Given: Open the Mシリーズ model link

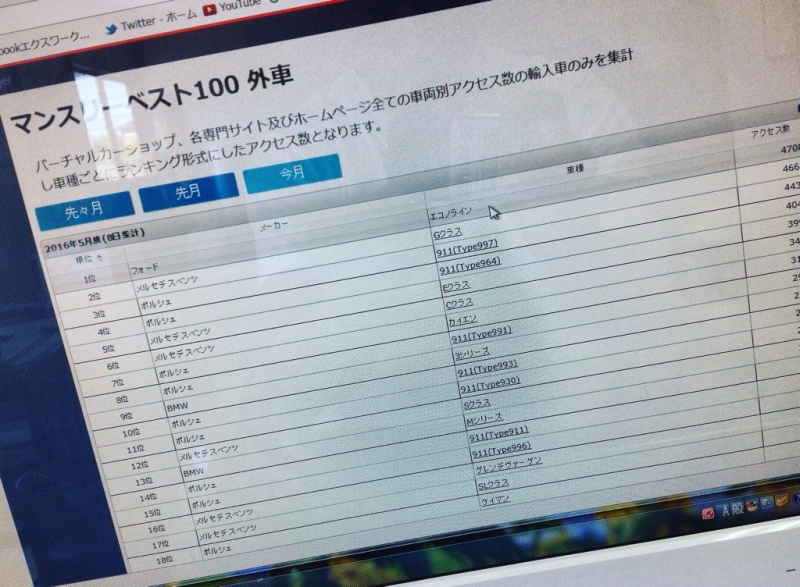Looking at the screenshot, I should click(x=484, y=420).
